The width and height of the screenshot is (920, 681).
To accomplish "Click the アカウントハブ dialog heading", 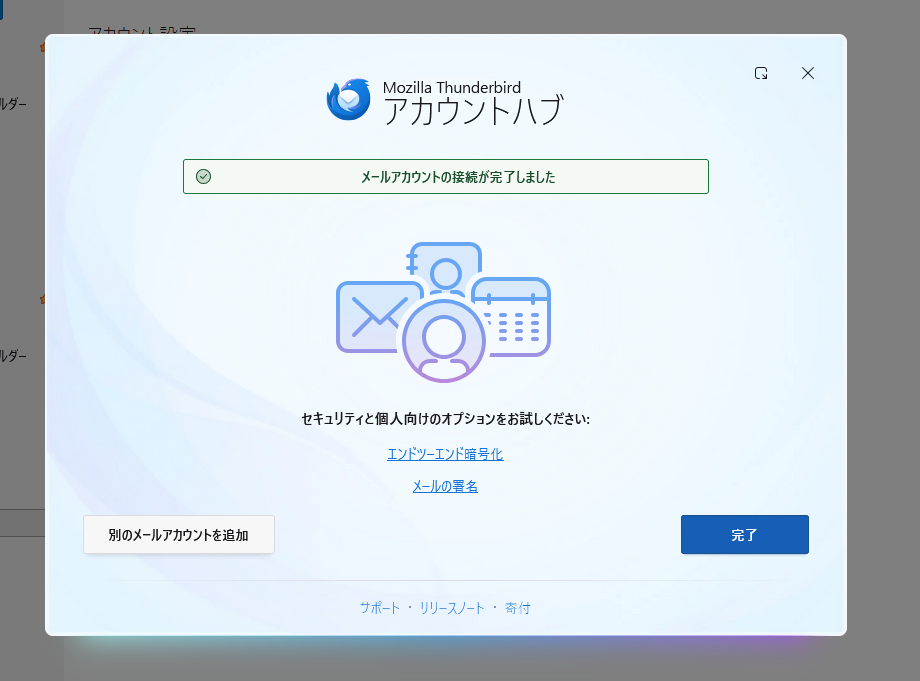I will tap(473, 110).
